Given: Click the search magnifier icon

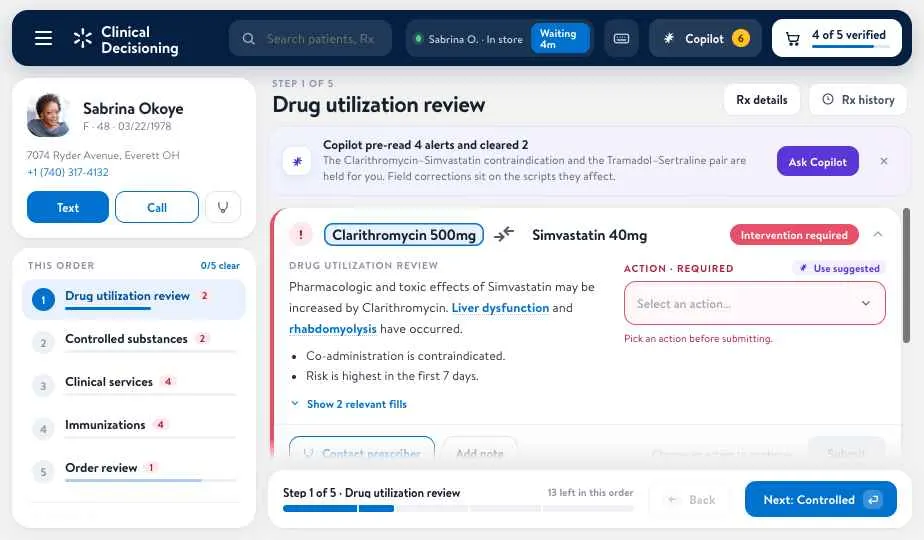Looking at the screenshot, I should pos(249,39).
